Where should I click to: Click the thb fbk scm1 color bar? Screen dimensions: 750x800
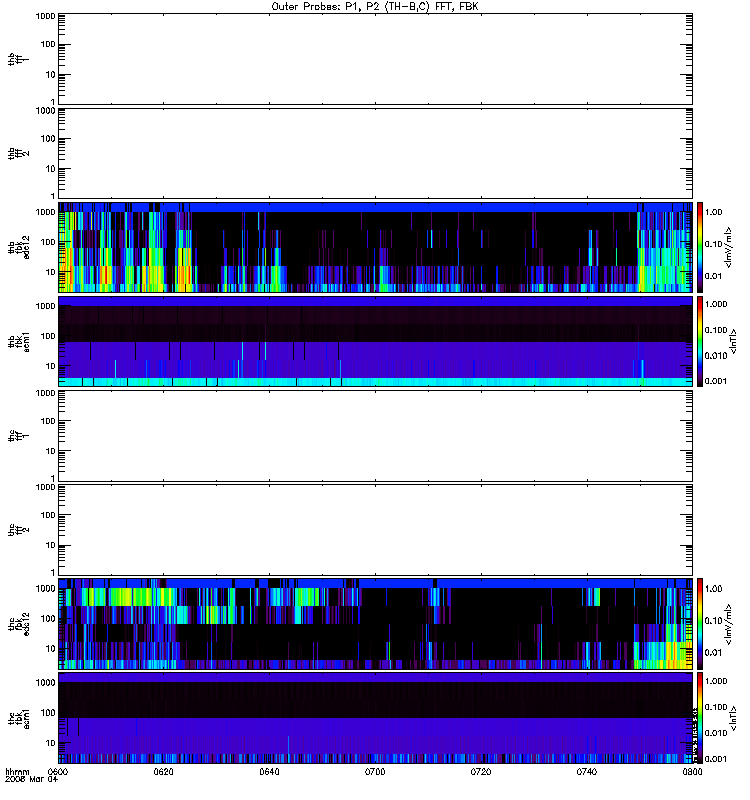pos(700,341)
